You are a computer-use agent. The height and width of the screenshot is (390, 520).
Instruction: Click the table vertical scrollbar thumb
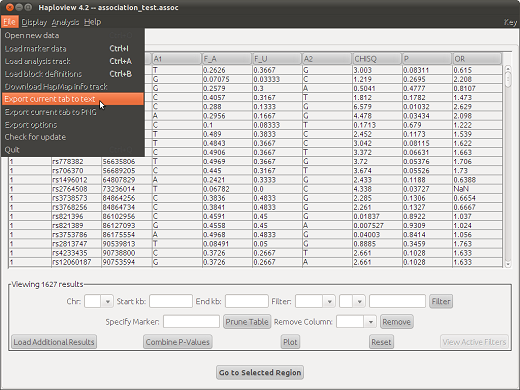[508, 79]
